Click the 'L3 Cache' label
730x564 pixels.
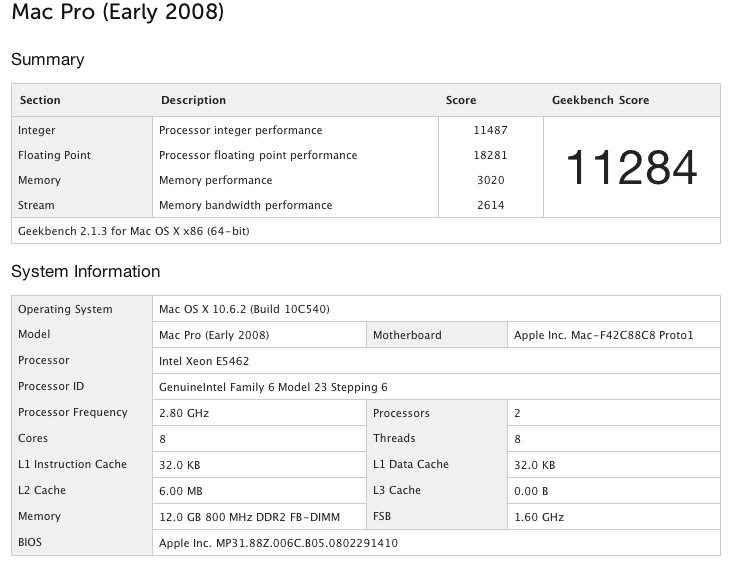click(x=397, y=491)
